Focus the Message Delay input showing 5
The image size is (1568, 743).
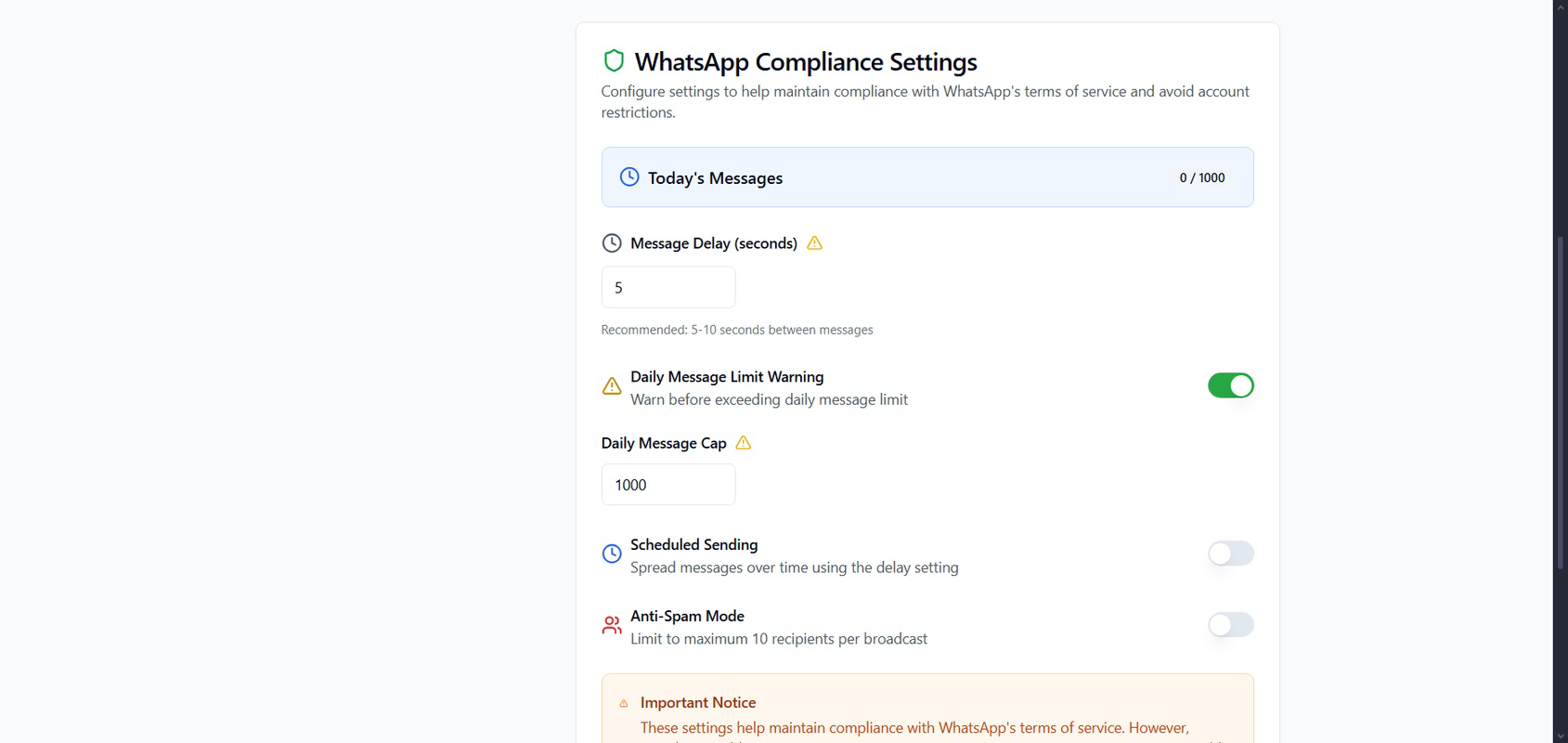[668, 288]
